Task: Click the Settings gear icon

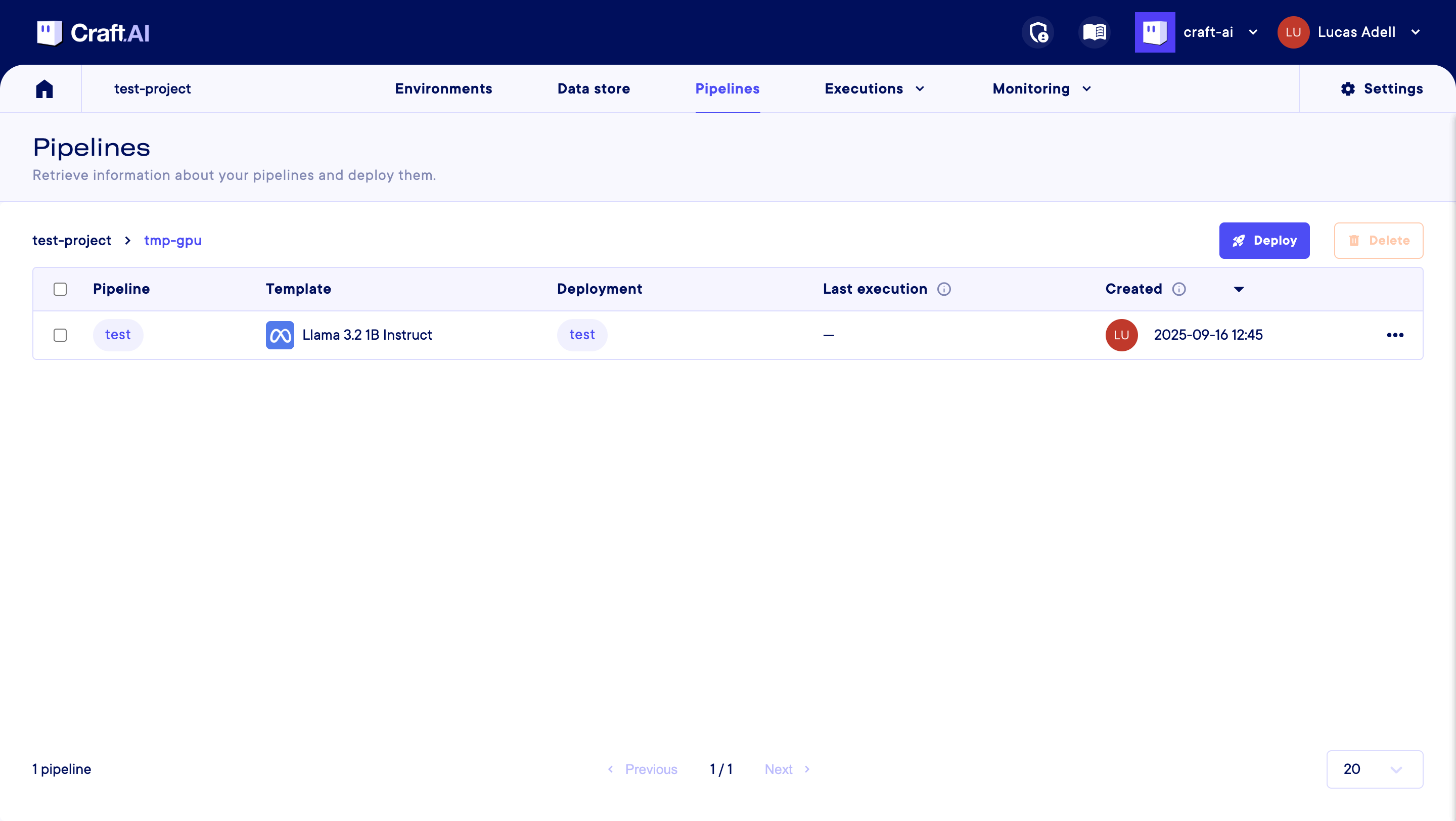Action: tap(1347, 88)
